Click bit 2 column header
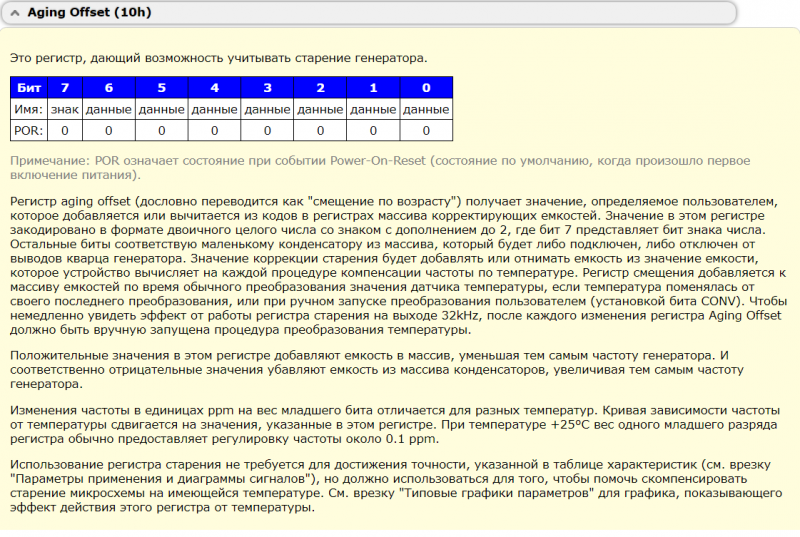 (320, 88)
